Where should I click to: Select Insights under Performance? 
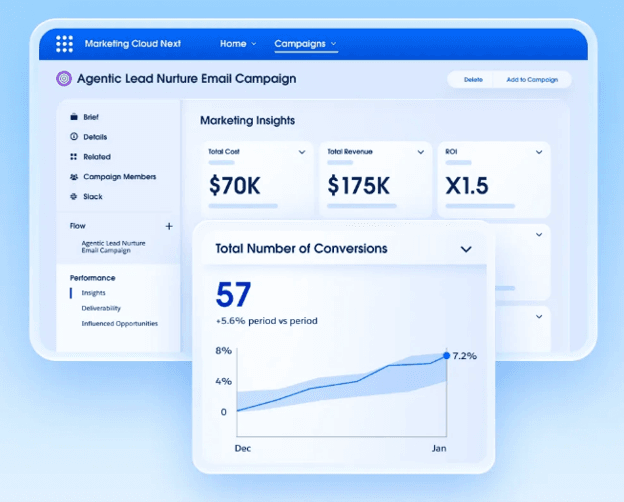tap(94, 293)
